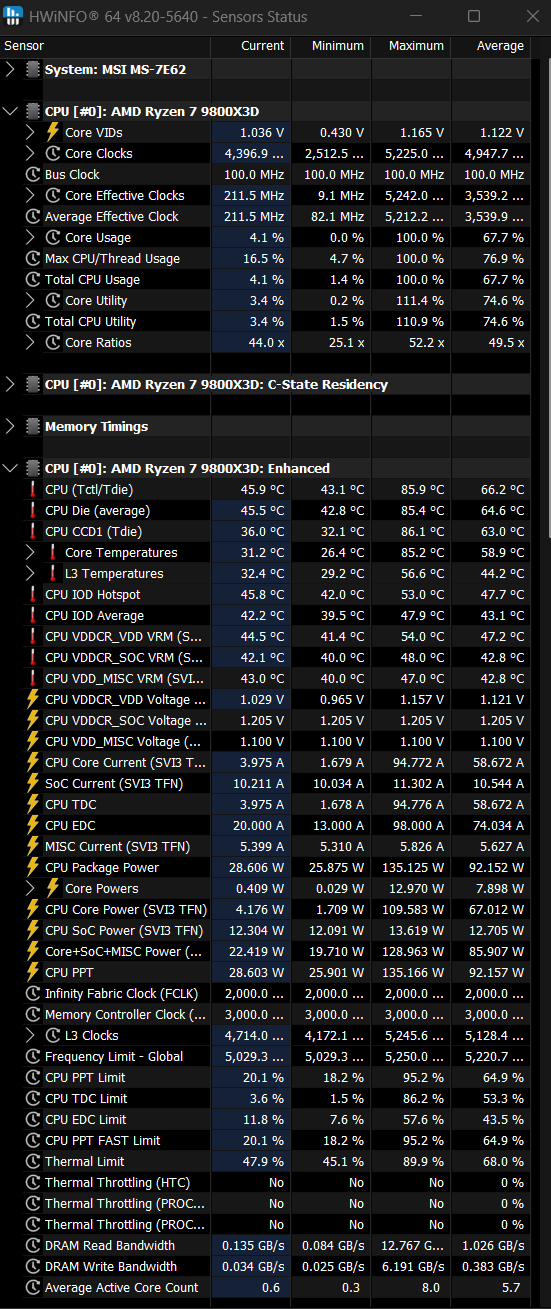Screen dimensions: 551x1309
Task: Select the Infinity Fabric Clock (FCLK) row
Action: click(275, 993)
